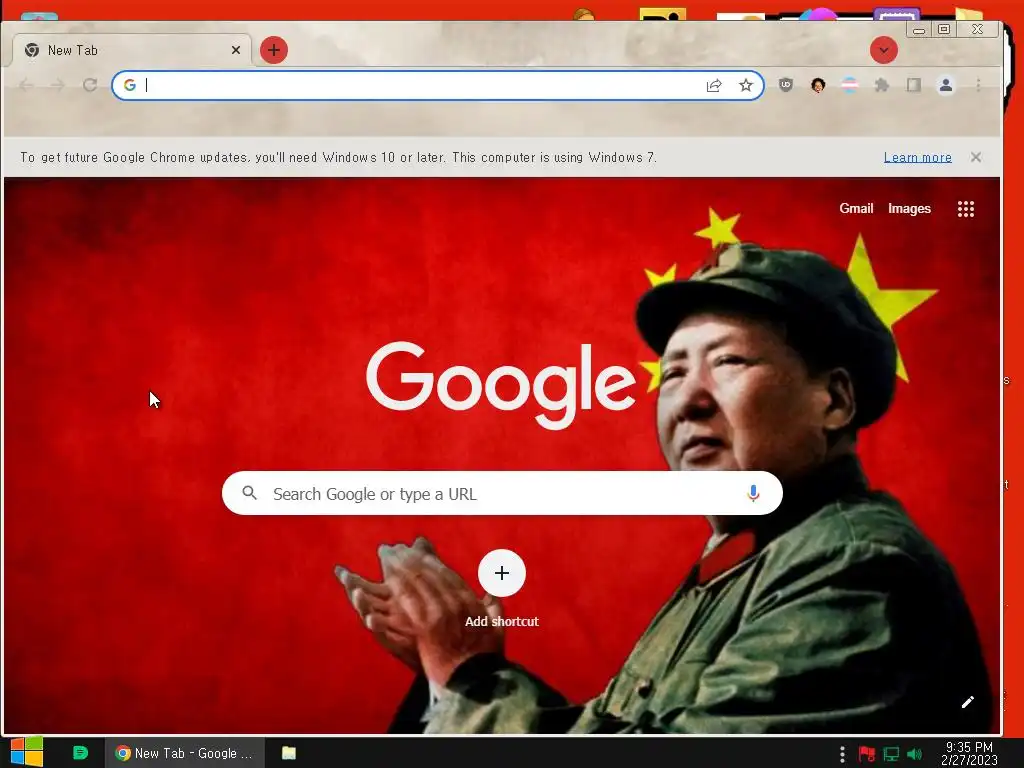Viewport: 1024px width, 768px height.
Task: Show hidden tray icons
Action: [x=842, y=754]
